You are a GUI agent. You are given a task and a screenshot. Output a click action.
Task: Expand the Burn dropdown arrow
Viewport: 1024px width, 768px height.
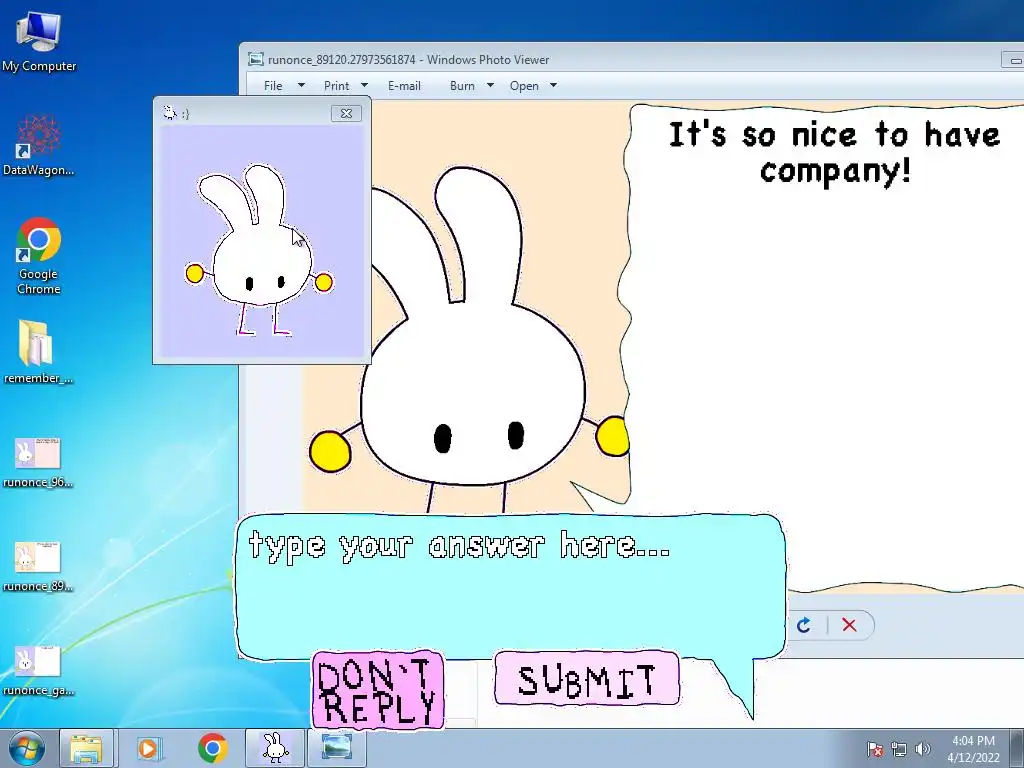pyautogui.click(x=490, y=86)
